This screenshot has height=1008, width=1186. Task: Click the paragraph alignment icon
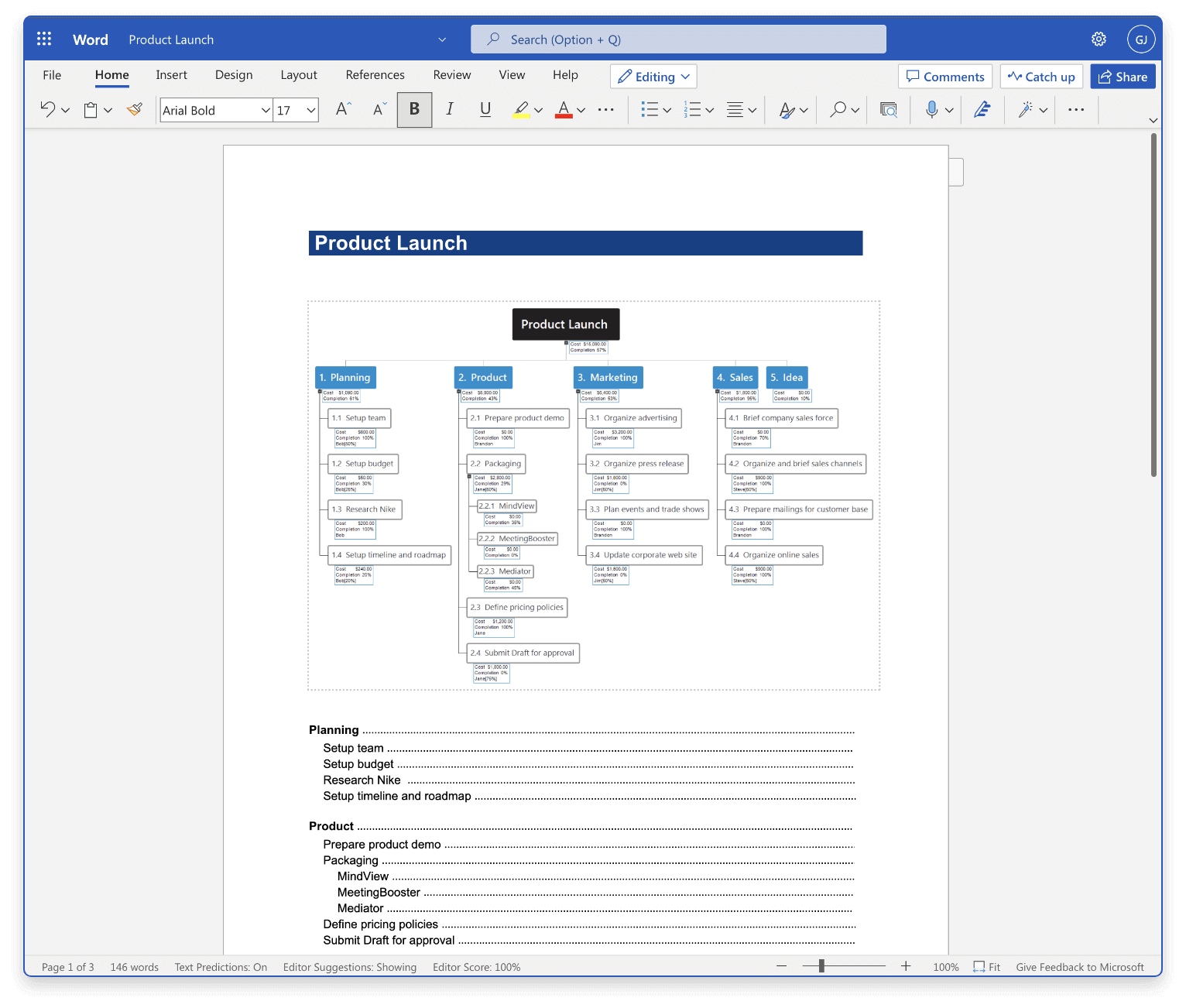coord(735,110)
